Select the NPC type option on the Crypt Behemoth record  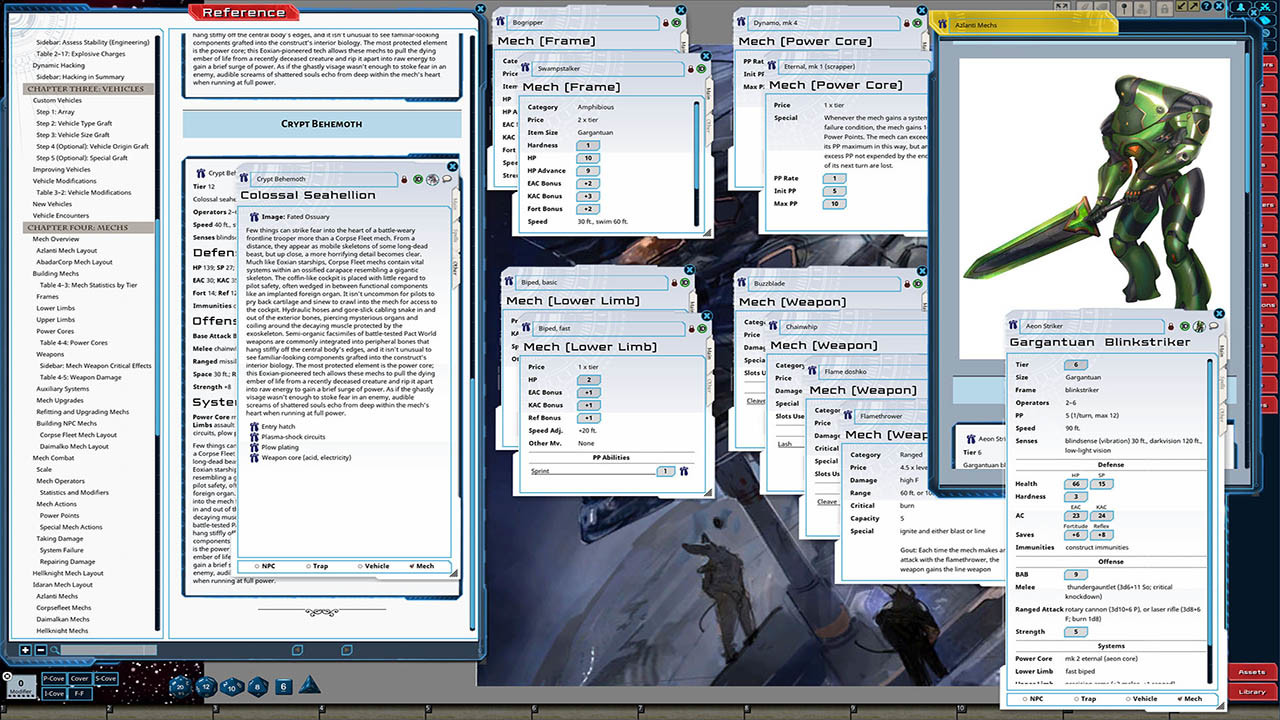266,566
